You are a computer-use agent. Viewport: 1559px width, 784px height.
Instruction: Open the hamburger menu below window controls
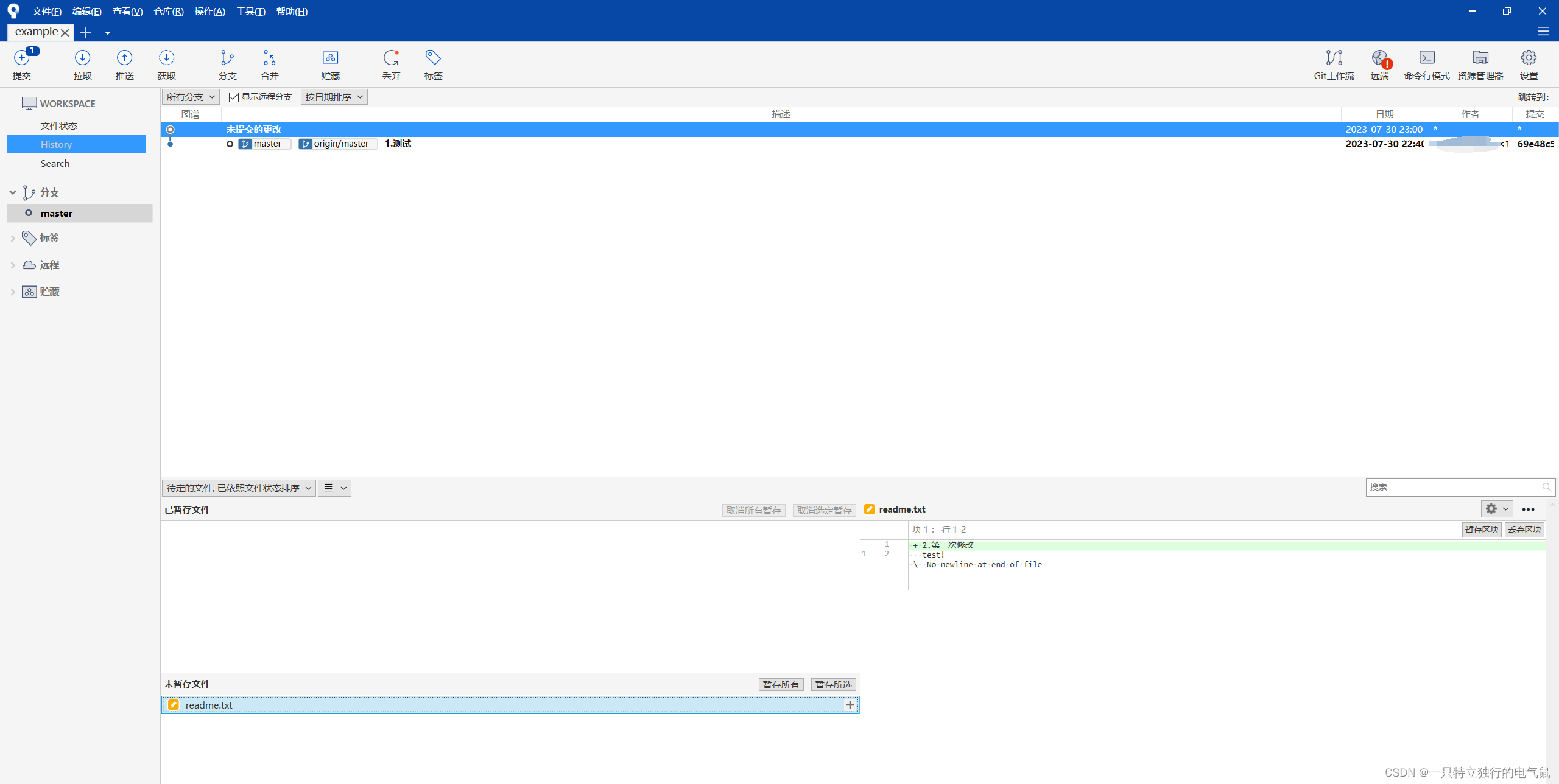1543,31
